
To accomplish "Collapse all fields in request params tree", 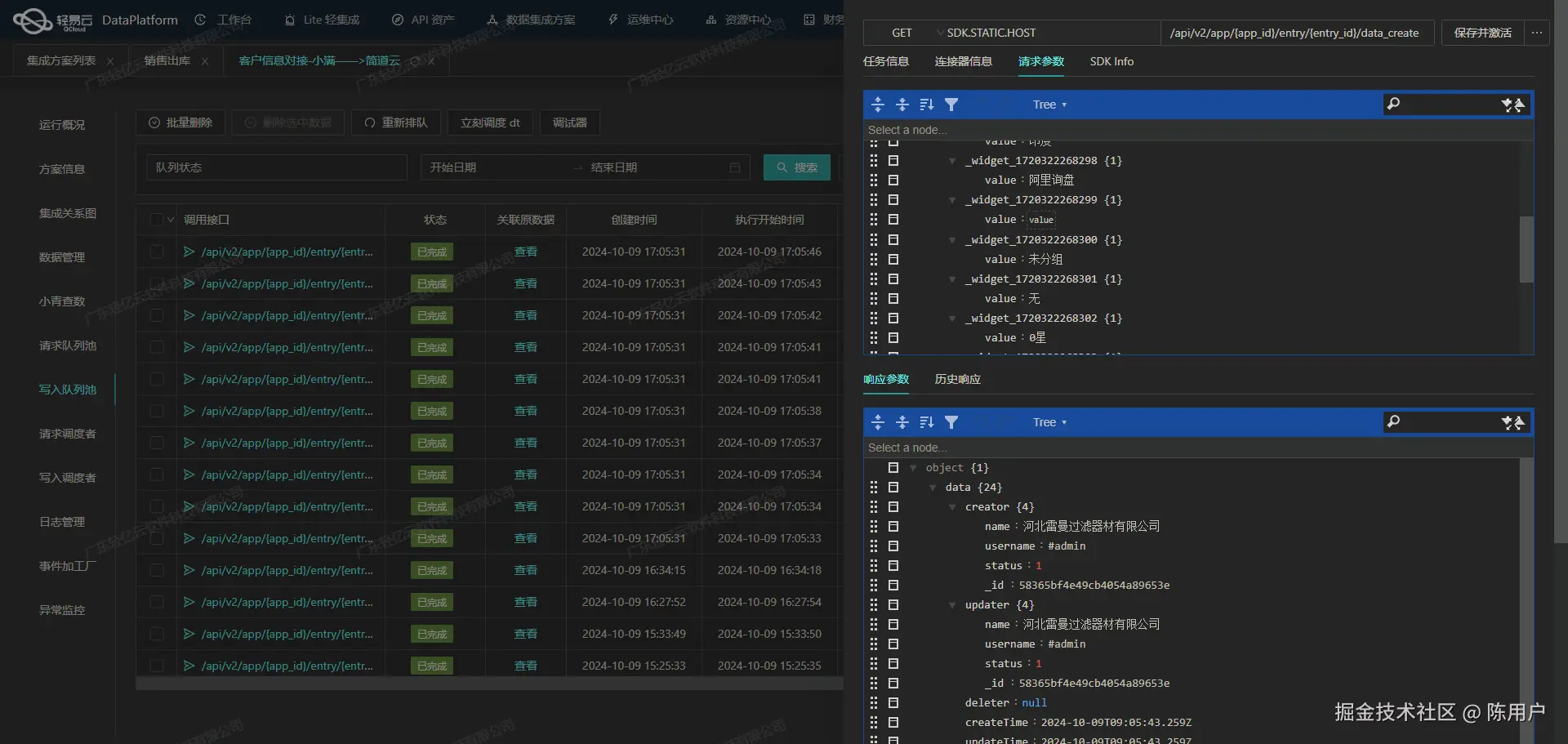I will pos(902,105).
